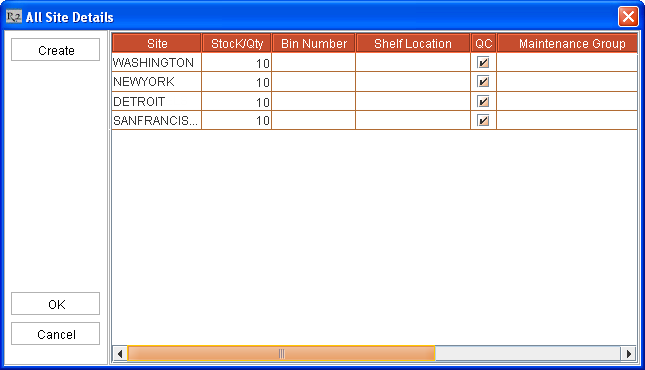Select the Bin Number column header
Screen dimensions: 645x370
coord(313,43)
